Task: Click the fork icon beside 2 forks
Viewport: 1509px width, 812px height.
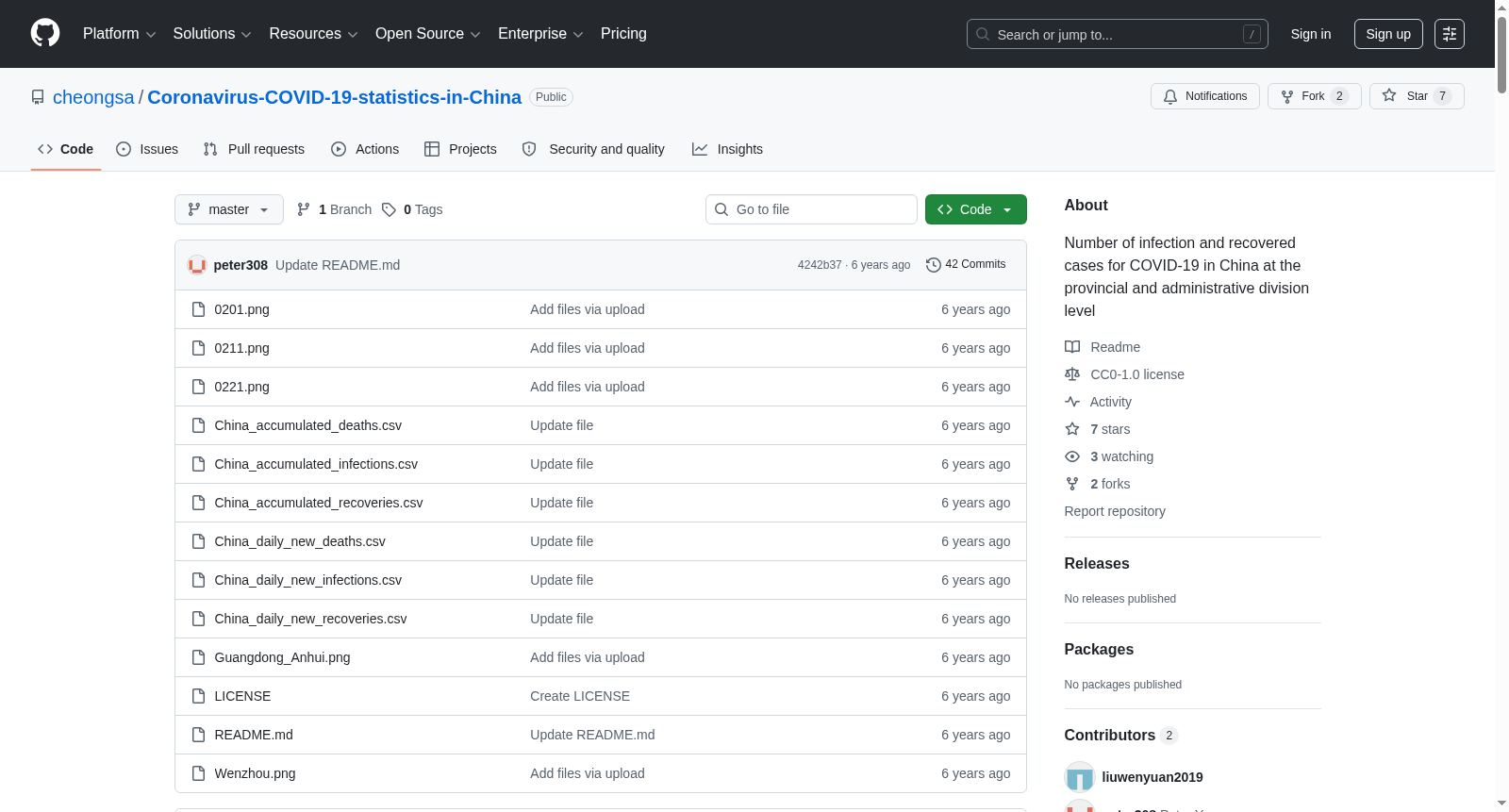Action: [1072, 484]
